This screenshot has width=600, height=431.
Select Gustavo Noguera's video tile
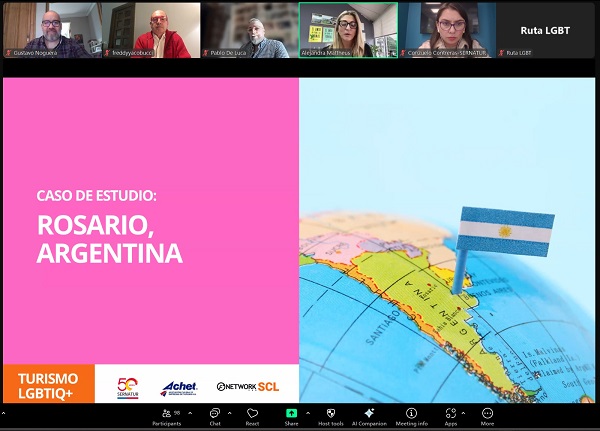pos(50,29)
